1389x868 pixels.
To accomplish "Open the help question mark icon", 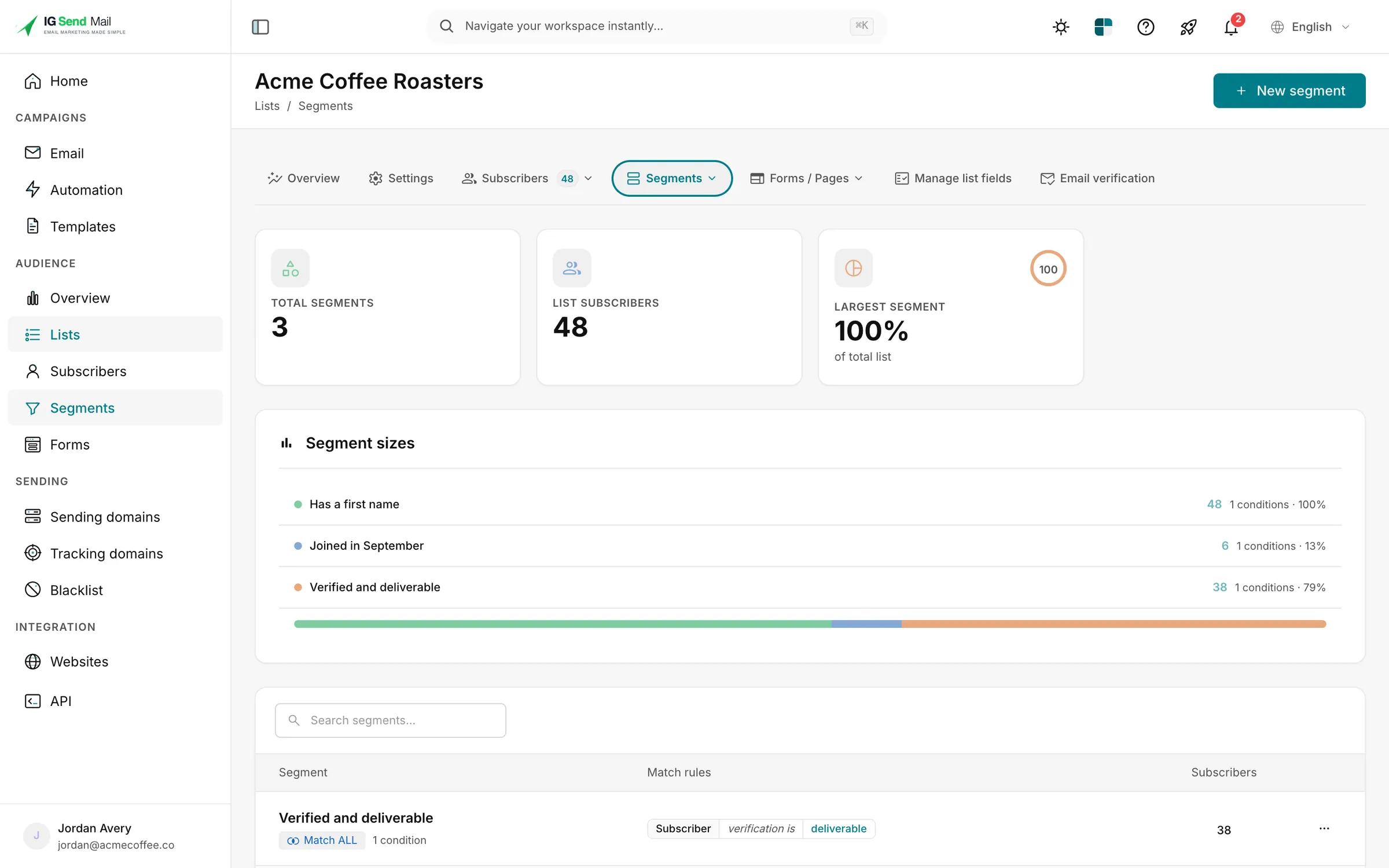I will click(x=1146, y=27).
